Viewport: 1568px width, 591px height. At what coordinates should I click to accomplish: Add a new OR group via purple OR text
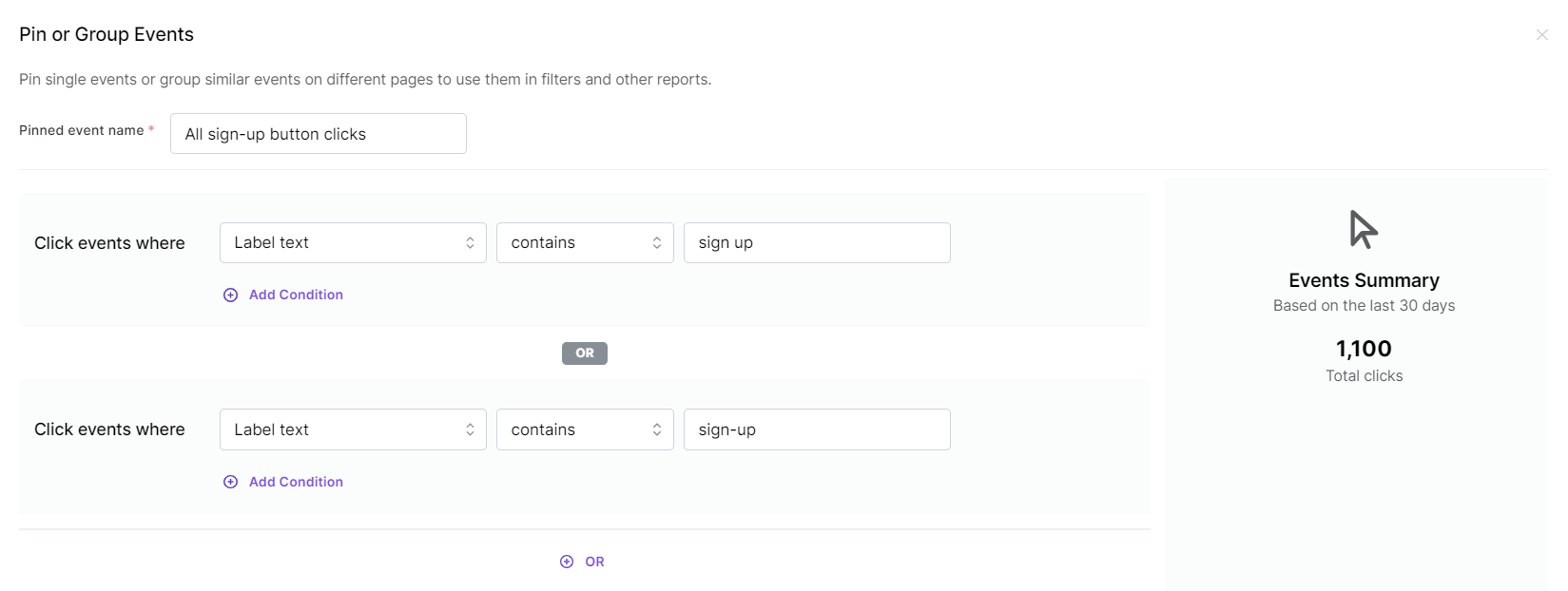click(594, 562)
